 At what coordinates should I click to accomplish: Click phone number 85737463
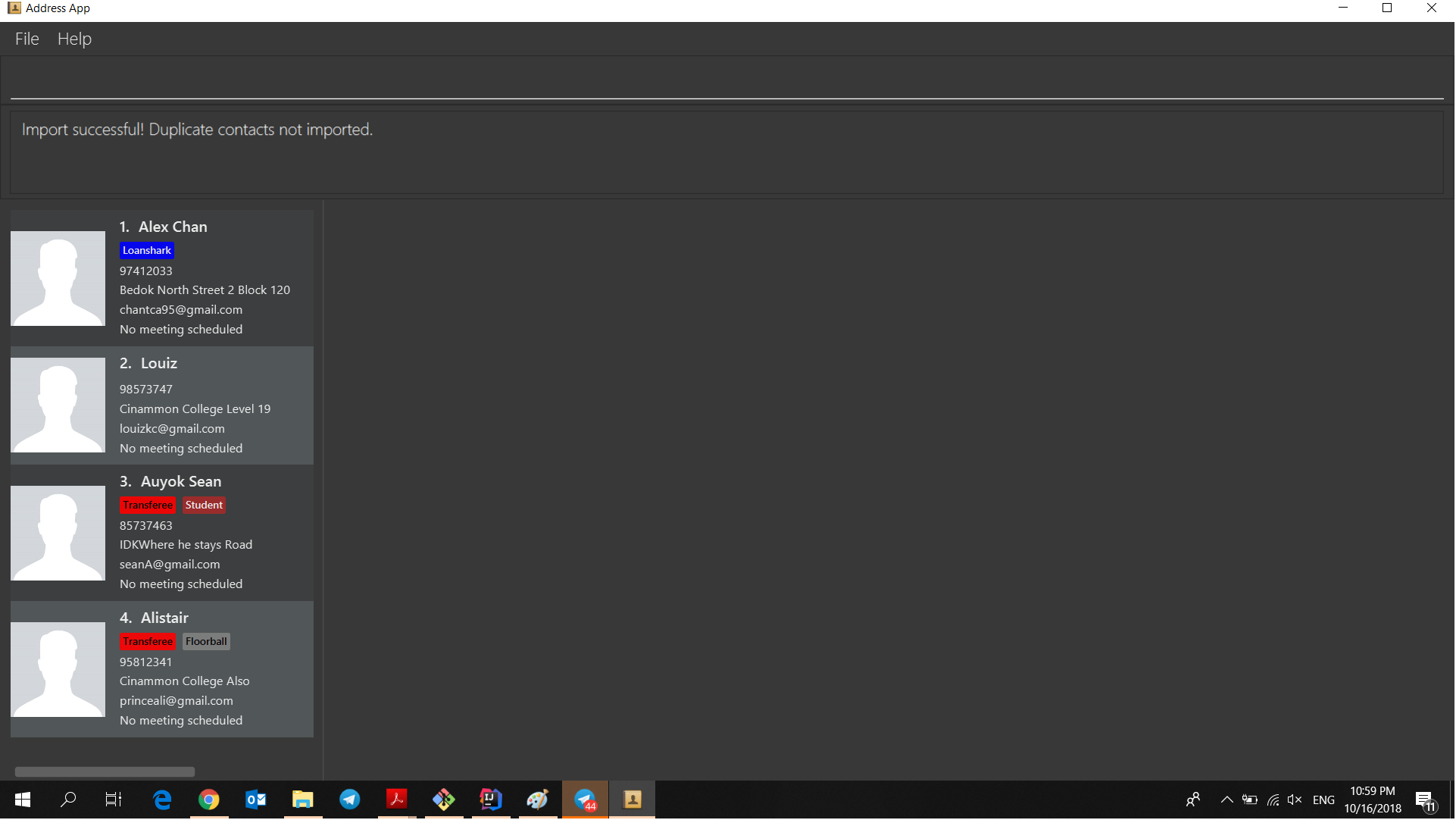click(146, 526)
